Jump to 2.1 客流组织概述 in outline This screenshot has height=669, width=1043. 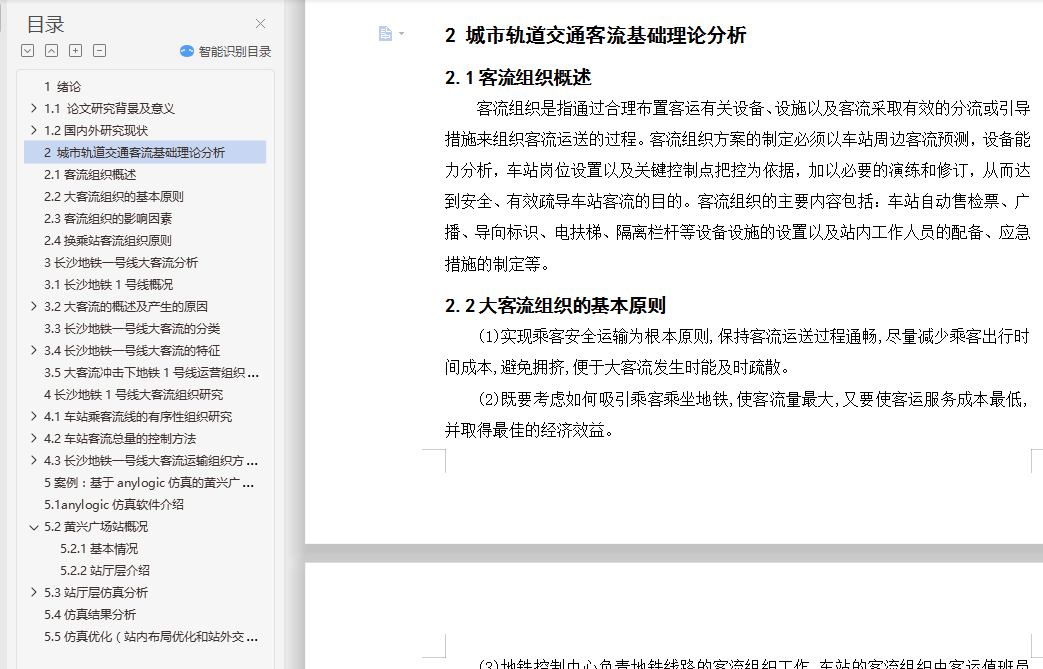[x=90, y=174]
